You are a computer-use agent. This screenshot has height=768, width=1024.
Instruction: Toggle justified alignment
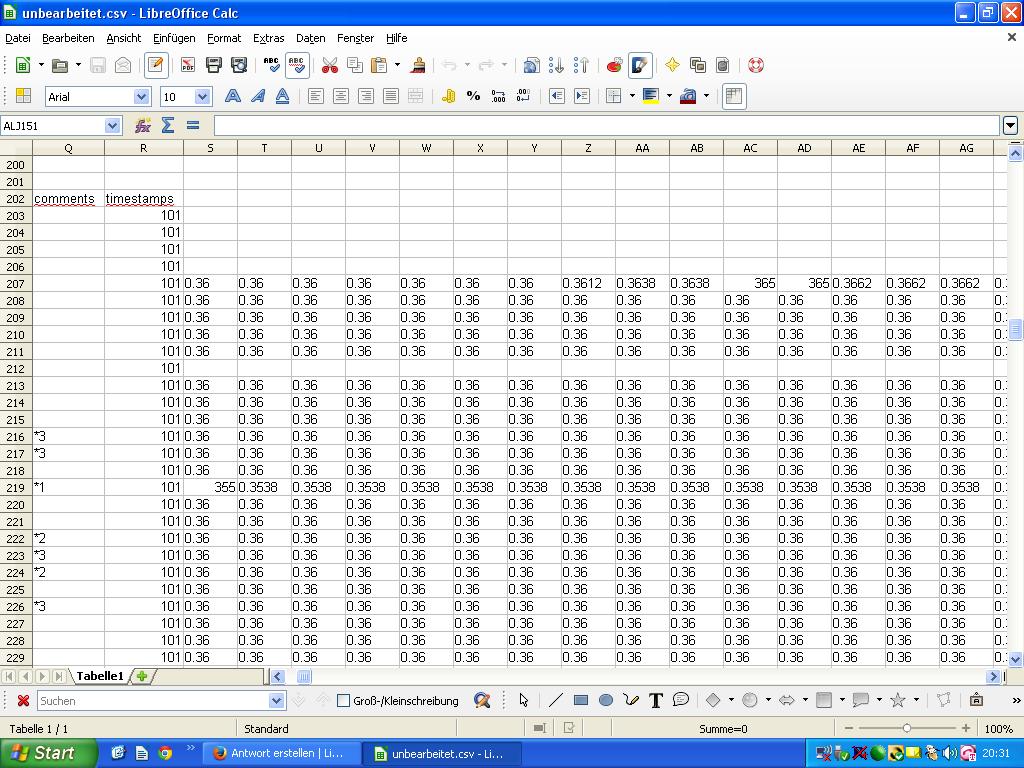391,97
